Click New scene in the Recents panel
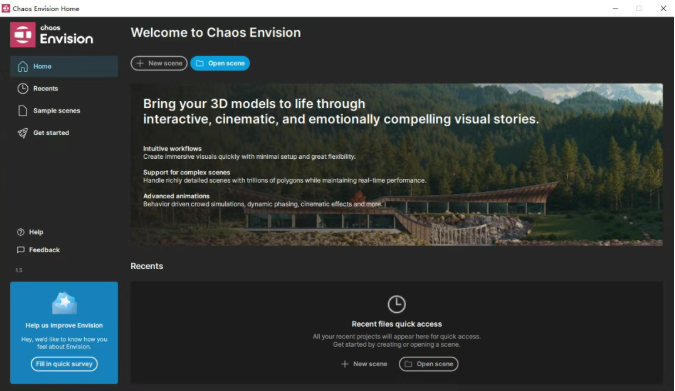Viewport: 675px width, 391px height. coord(364,364)
